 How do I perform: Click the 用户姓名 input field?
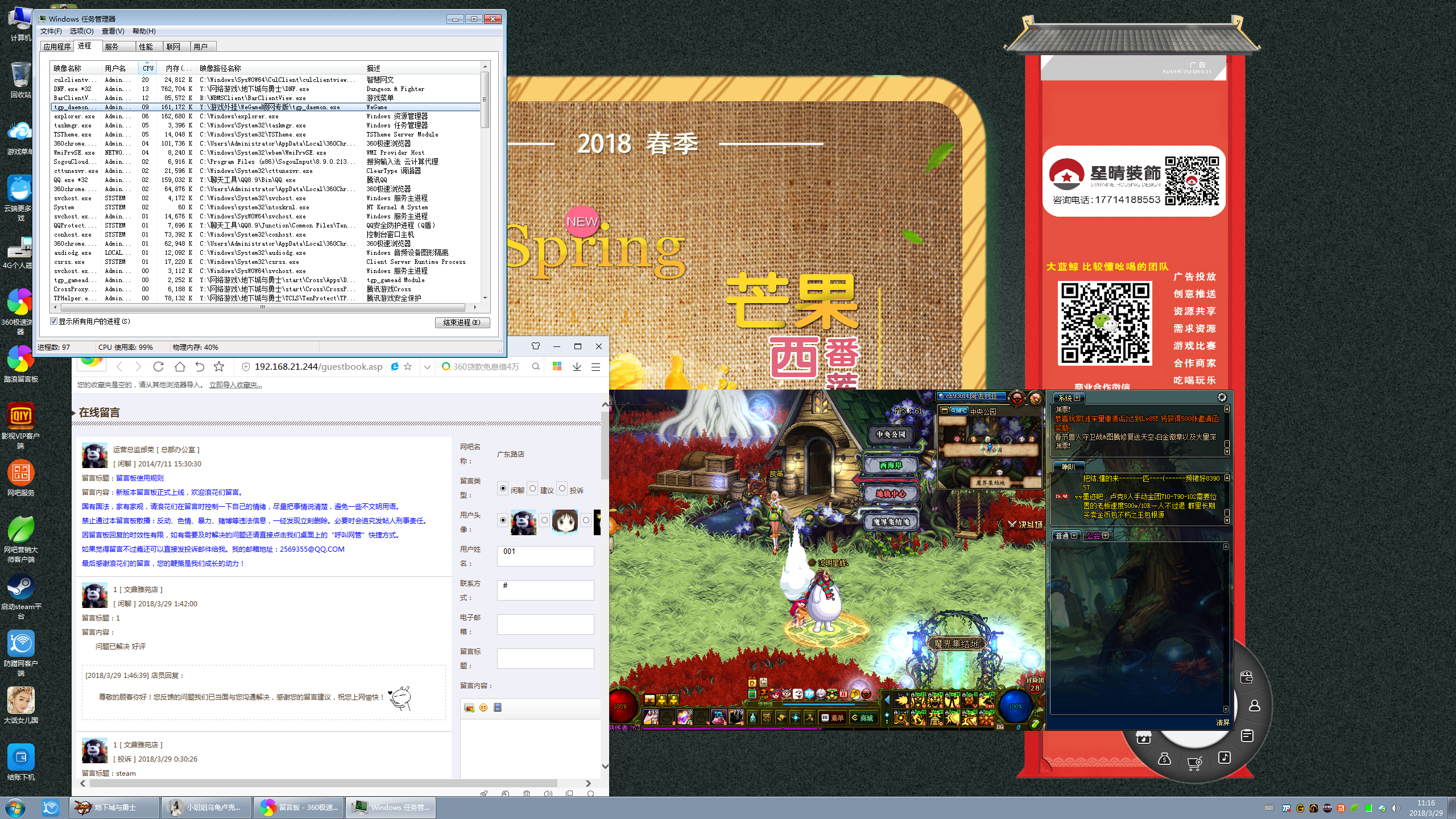point(545,556)
